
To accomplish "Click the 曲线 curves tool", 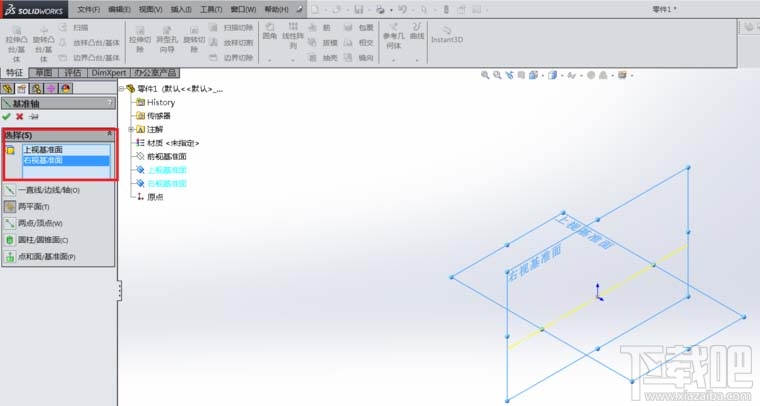I will point(417,31).
